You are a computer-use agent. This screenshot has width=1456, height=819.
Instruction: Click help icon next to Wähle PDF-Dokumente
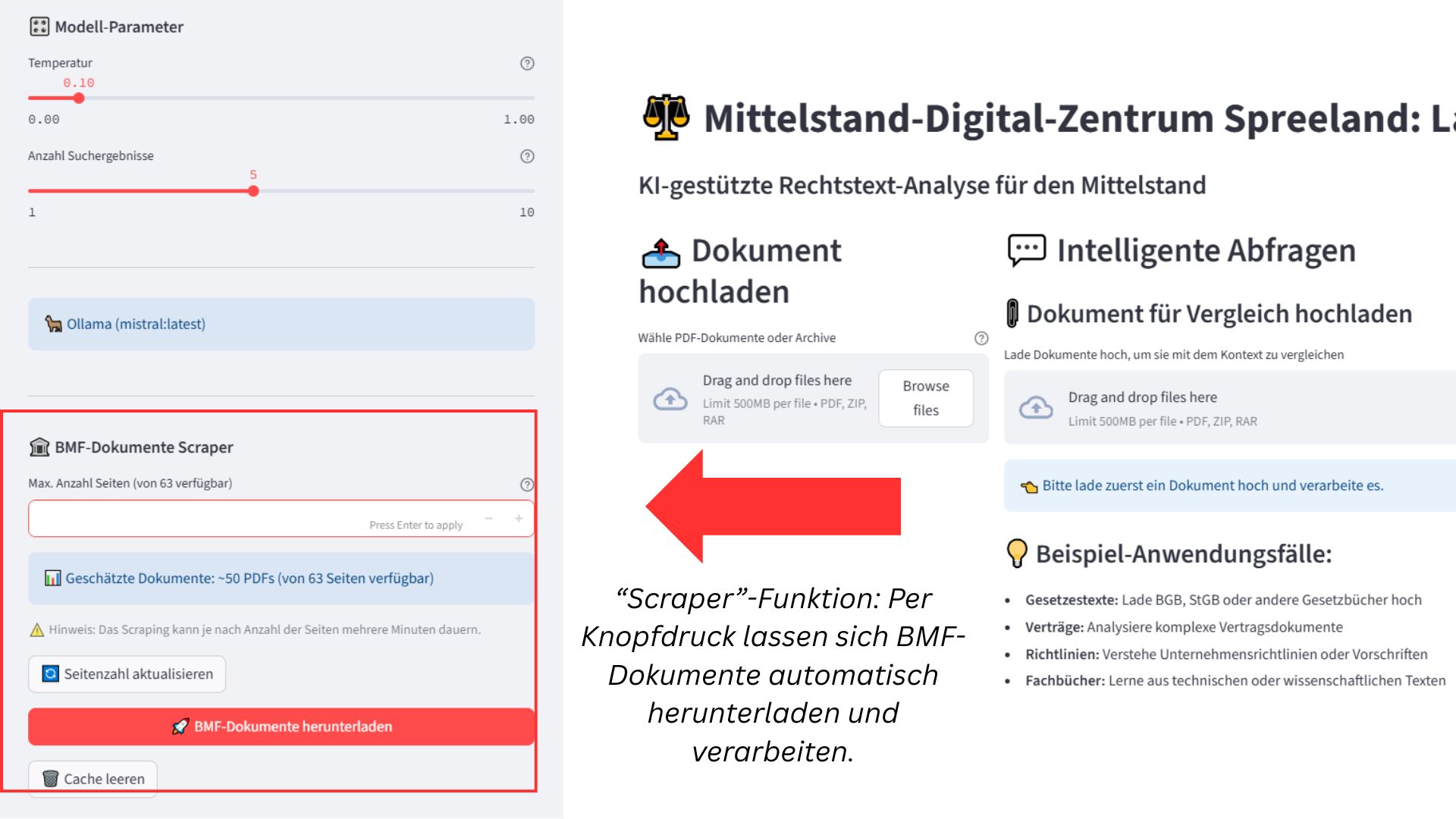[x=981, y=338]
